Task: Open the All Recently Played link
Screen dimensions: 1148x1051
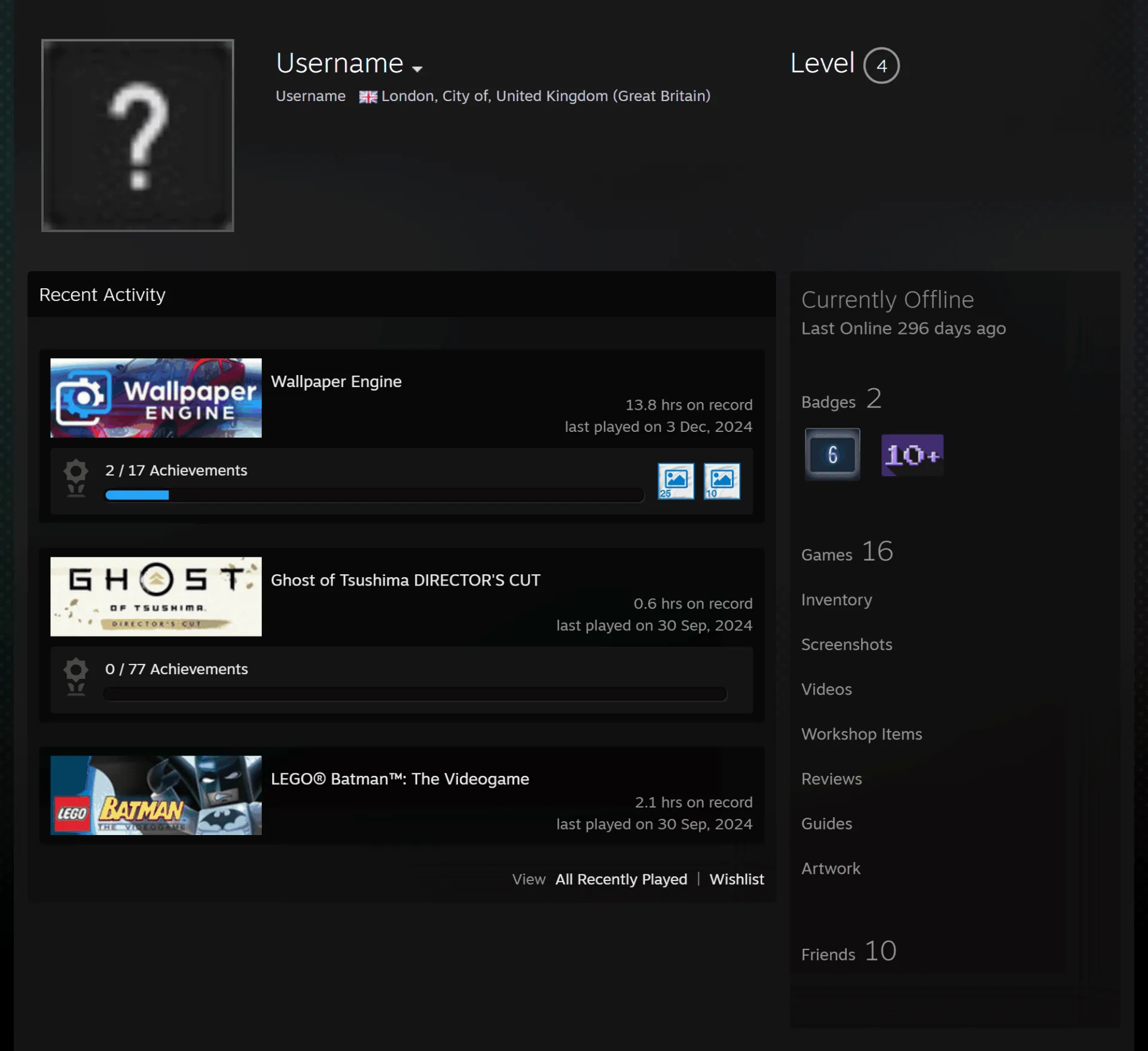Action: [x=621, y=879]
